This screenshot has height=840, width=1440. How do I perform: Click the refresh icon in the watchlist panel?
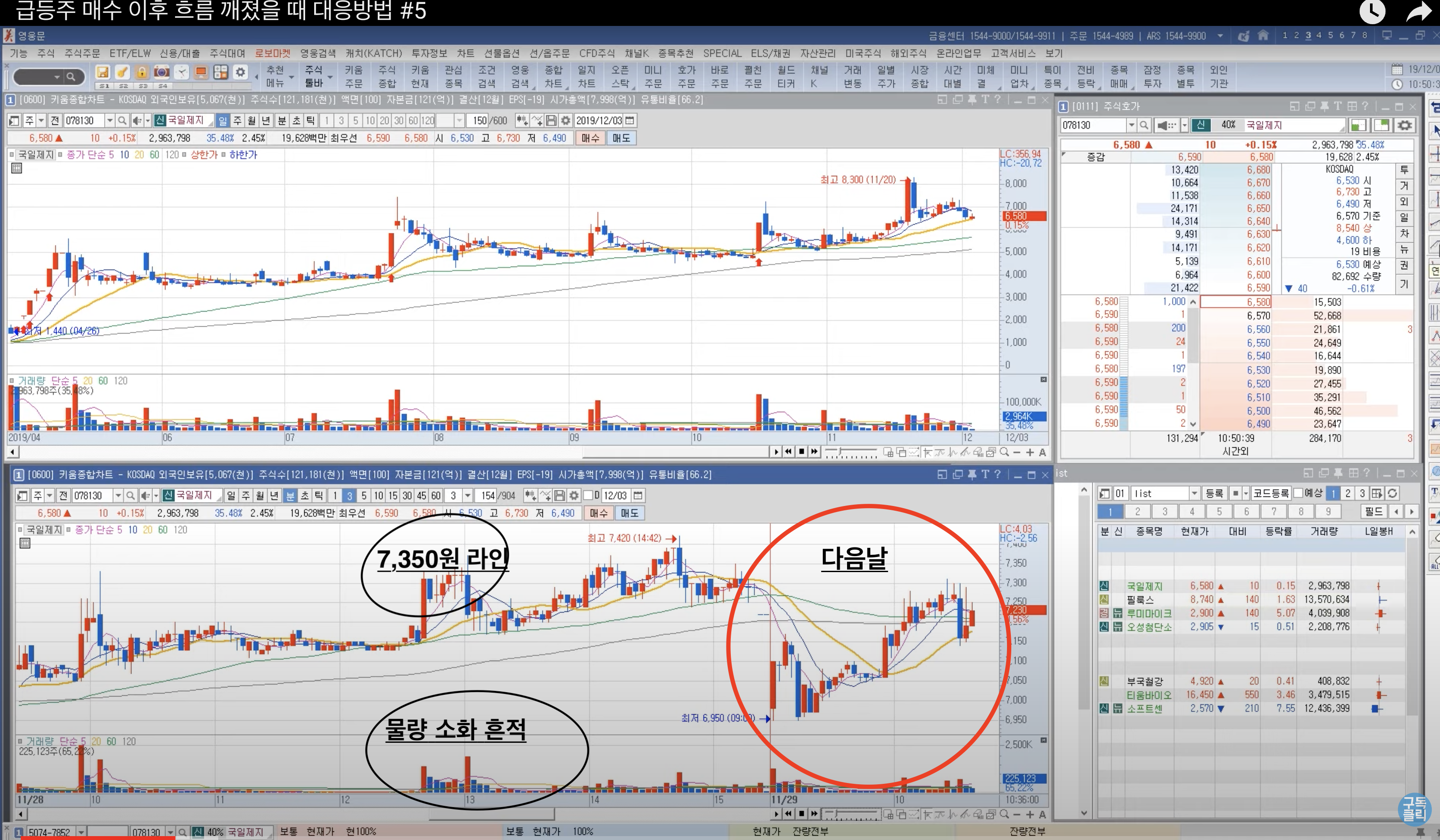(1392, 493)
